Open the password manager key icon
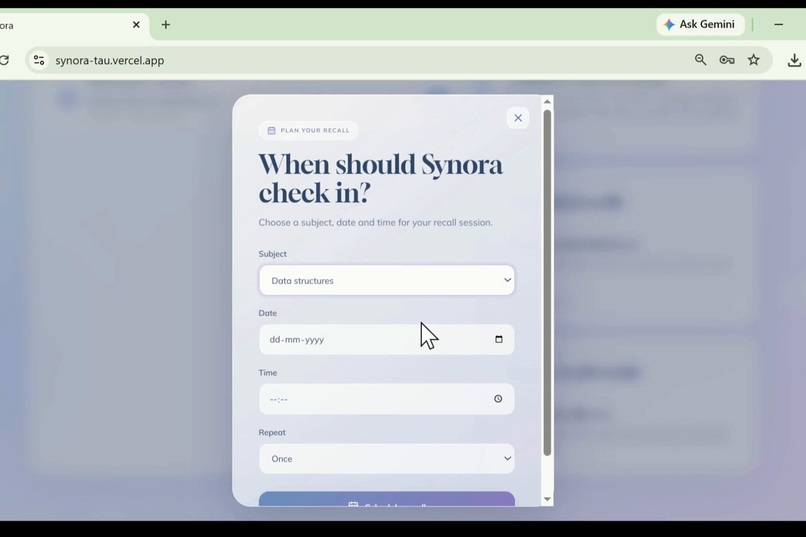 tap(727, 60)
